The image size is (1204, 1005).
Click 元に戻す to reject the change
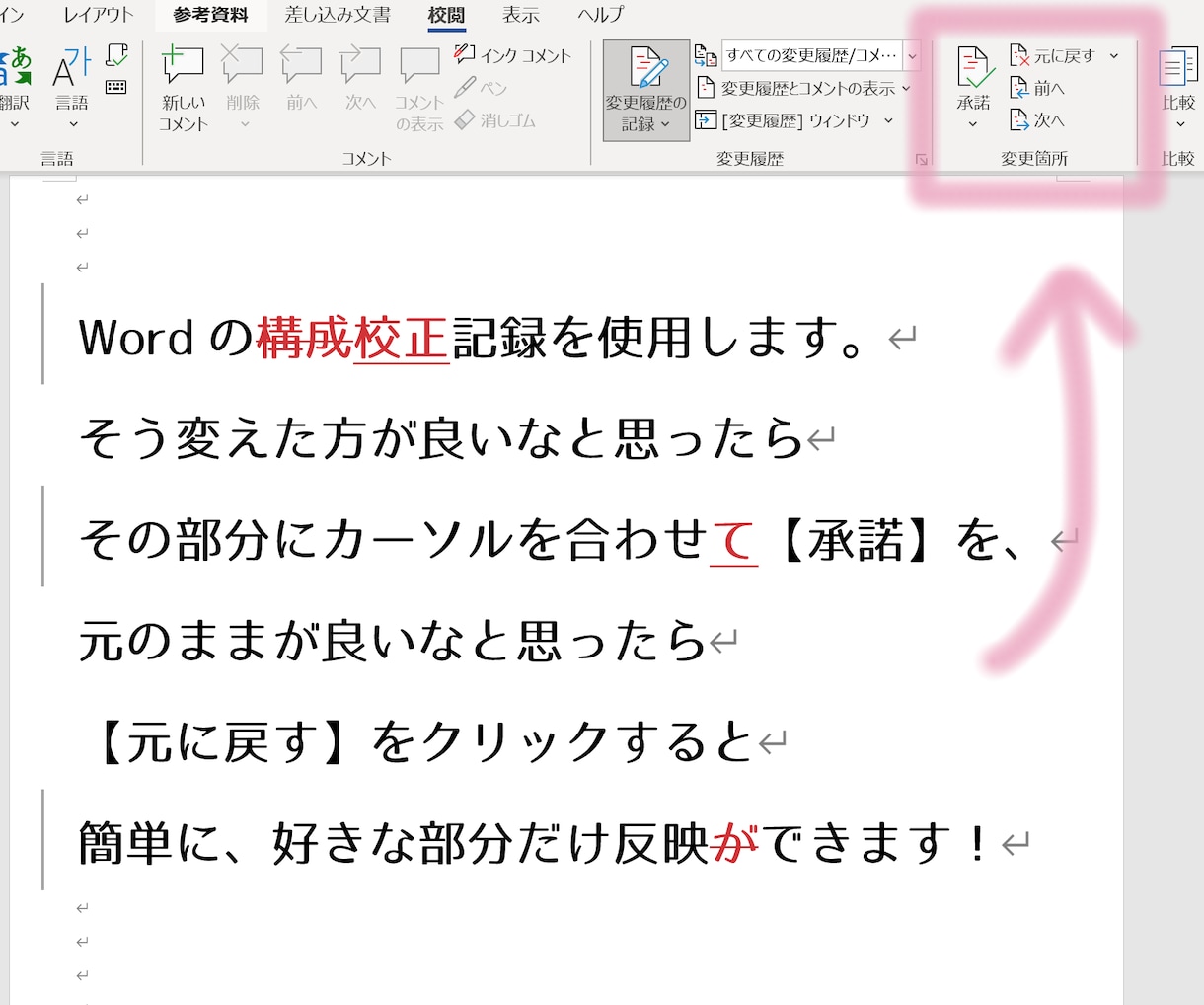(1052, 56)
